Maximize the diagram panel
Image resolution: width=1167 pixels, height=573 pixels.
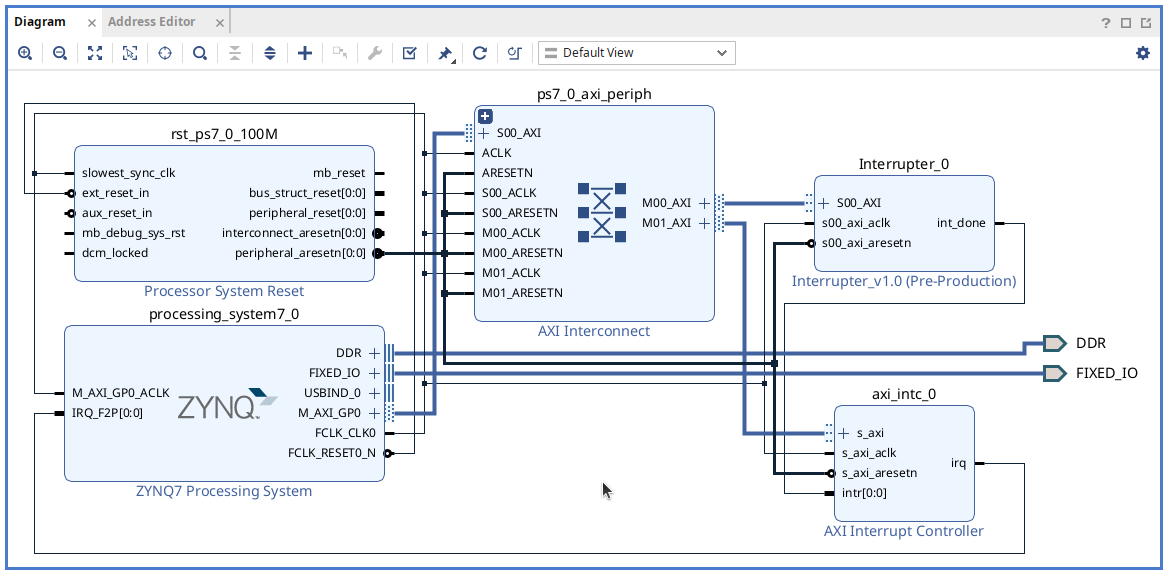pyautogui.click(x=1125, y=23)
